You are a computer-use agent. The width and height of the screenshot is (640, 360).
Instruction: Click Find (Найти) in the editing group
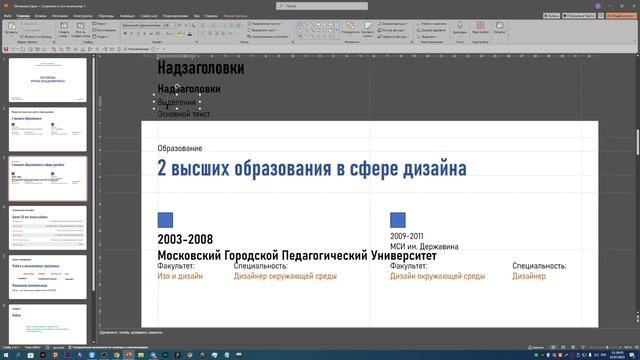pyautogui.click(x=431, y=24)
